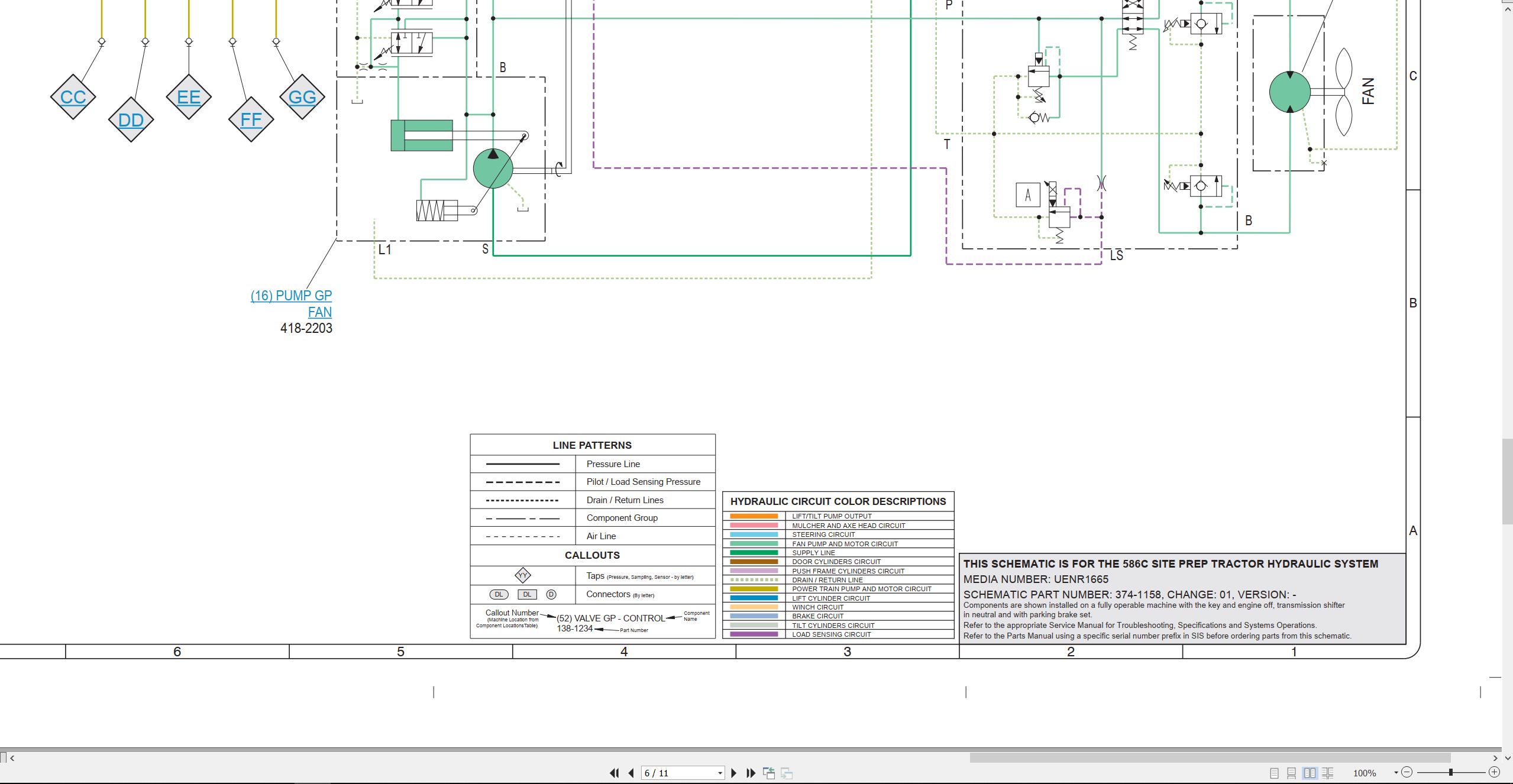1513x784 pixels.
Task: Click the horizontal scroll right arrow
Action: pyautogui.click(x=1495, y=758)
